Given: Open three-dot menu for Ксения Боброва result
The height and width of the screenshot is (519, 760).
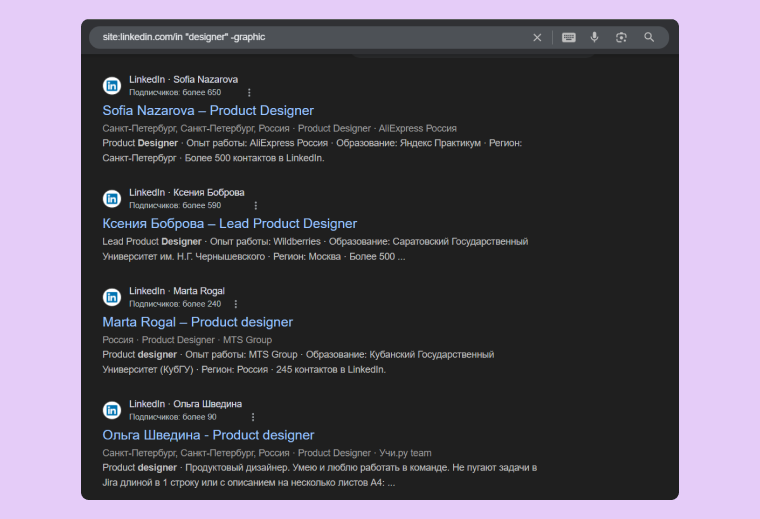Looking at the screenshot, I should tap(255, 206).
